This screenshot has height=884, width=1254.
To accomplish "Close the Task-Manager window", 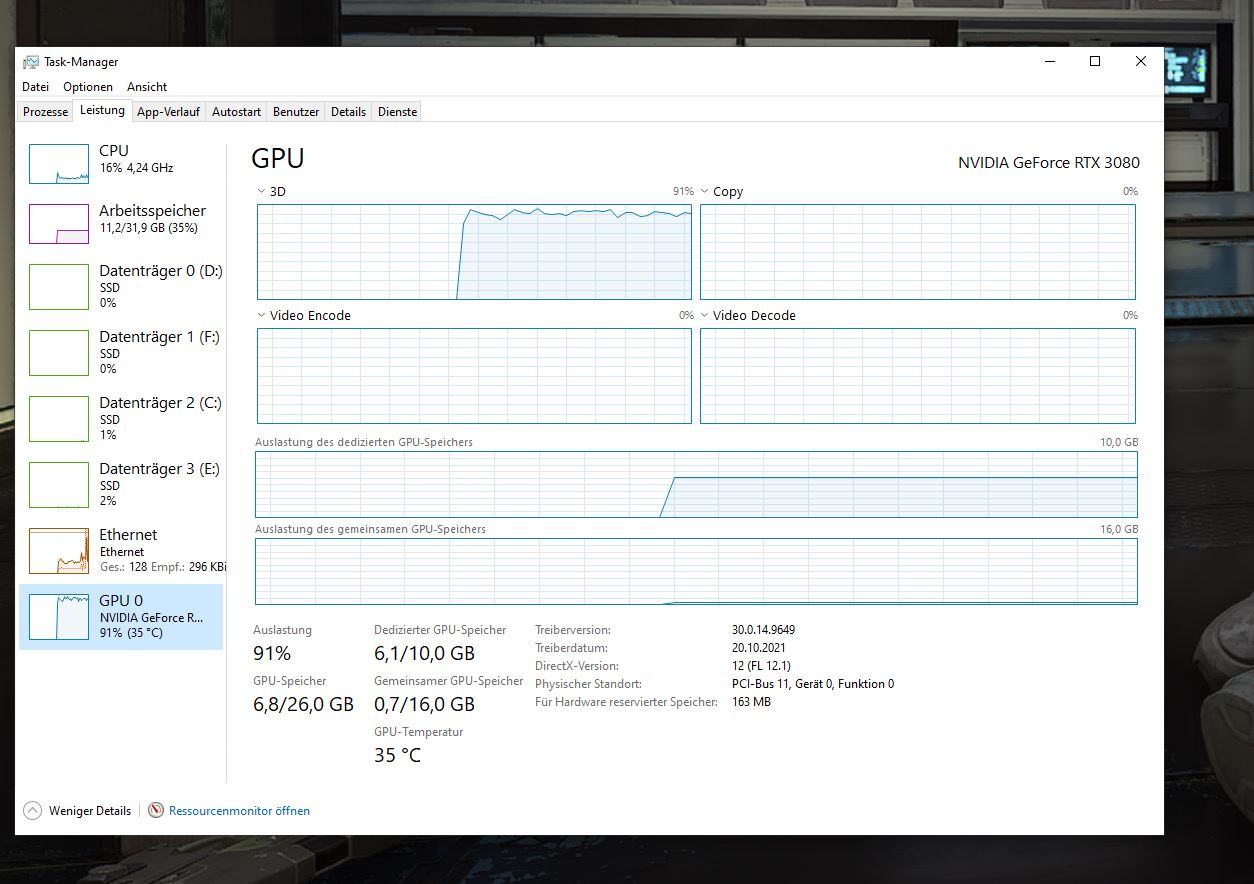I will (1141, 61).
